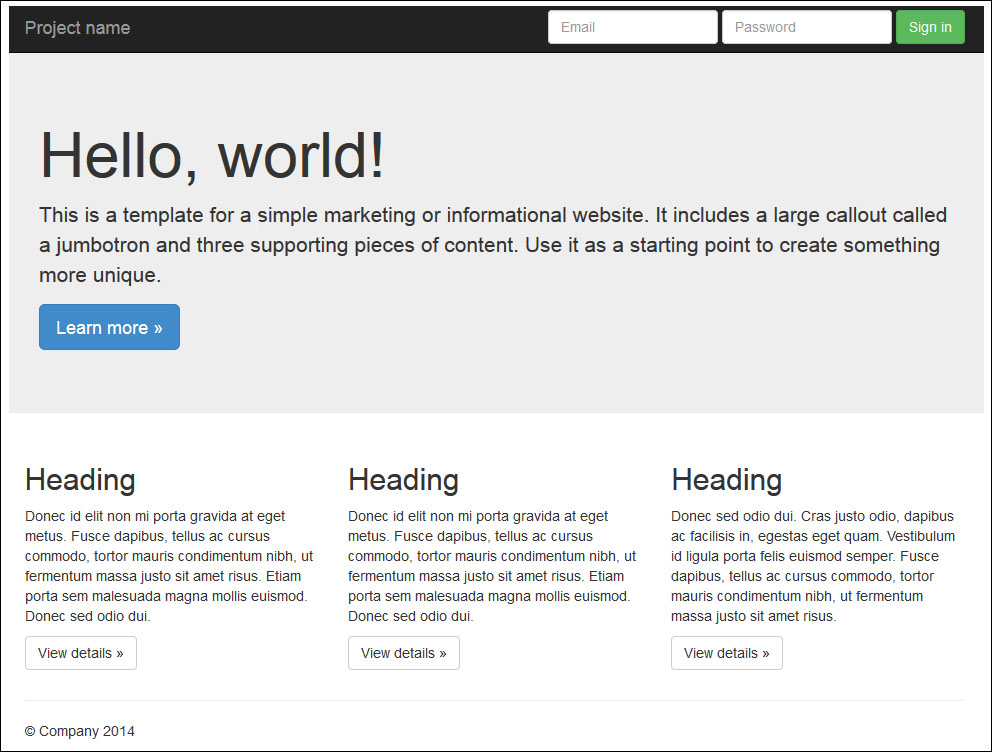Click the Project name brand link

pyautogui.click(x=77, y=28)
